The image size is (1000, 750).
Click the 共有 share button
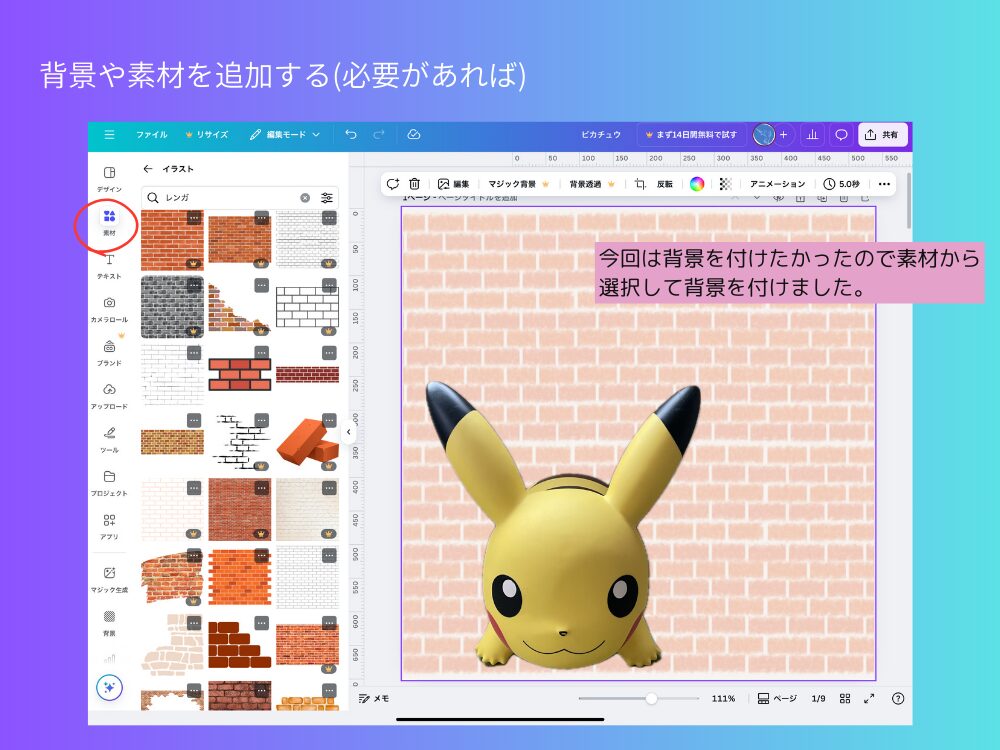882,134
